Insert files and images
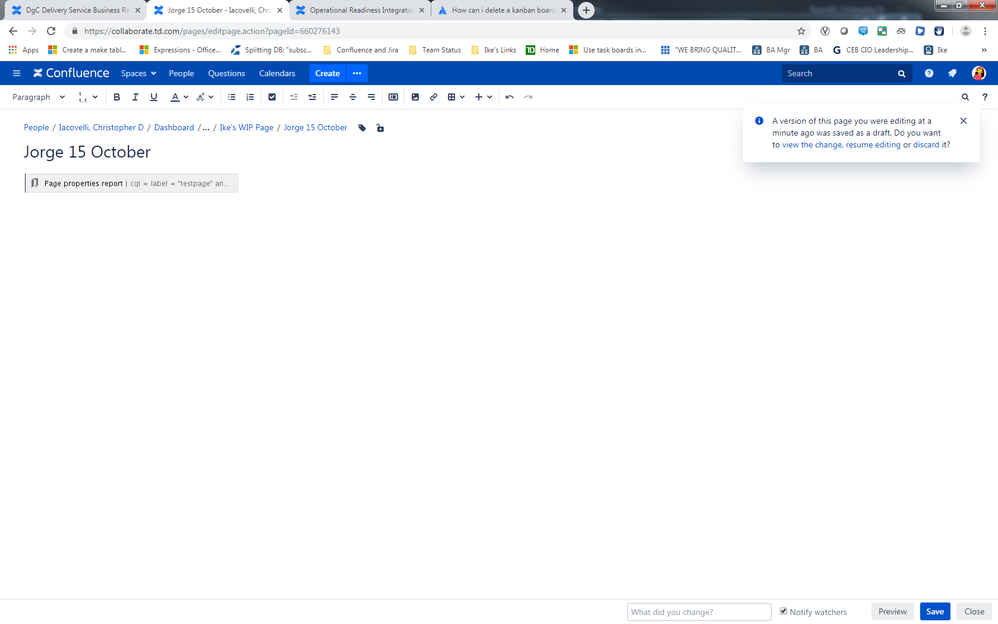 click(x=415, y=97)
